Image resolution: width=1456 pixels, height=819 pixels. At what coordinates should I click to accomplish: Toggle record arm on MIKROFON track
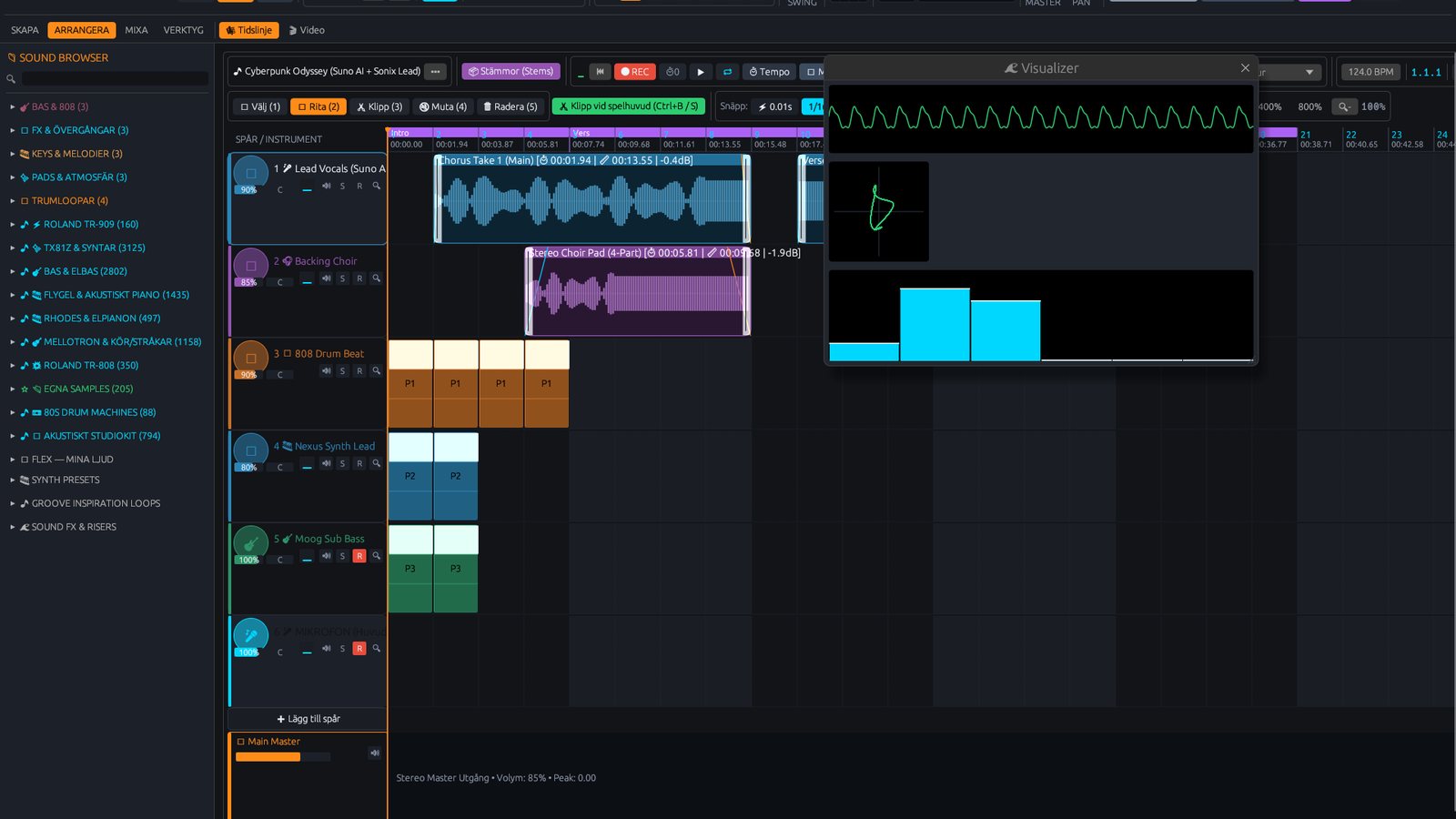[x=359, y=649]
